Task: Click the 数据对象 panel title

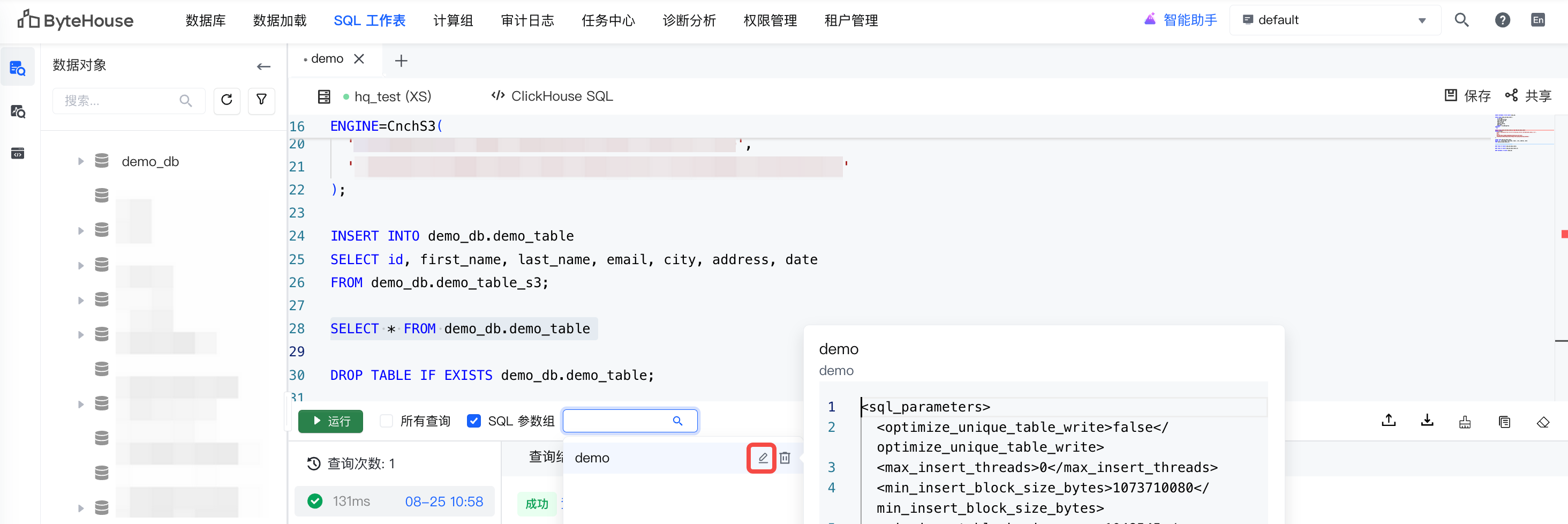Action: click(79, 65)
